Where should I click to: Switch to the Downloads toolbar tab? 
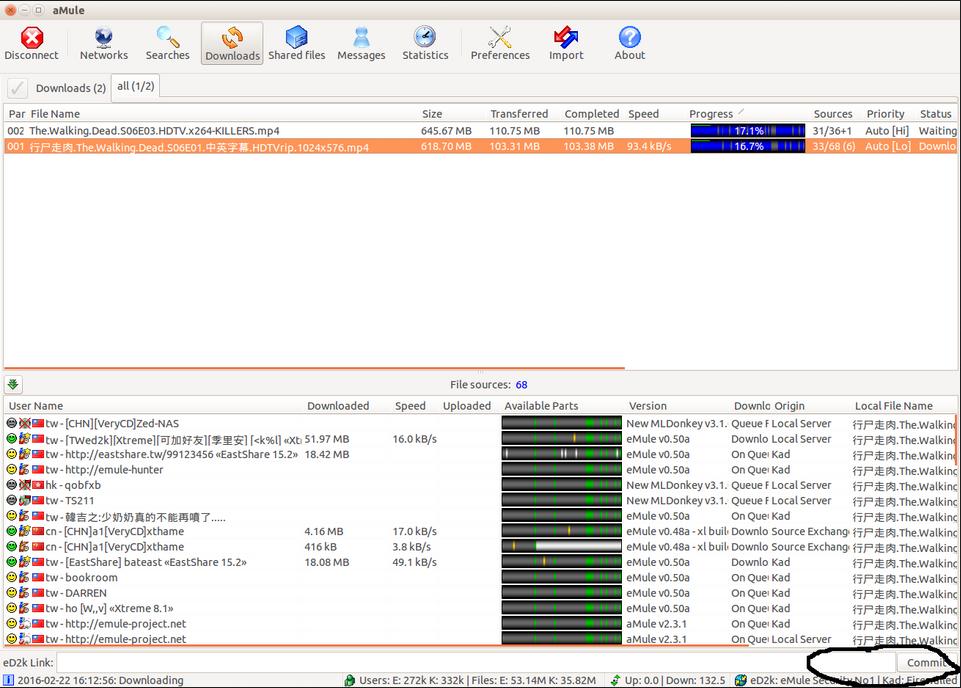point(232,44)
